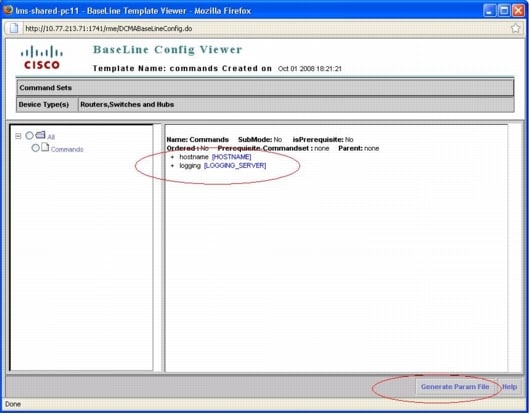Click the hostname command text
Viewport: 530px width, 414px height.
pyautogui.click(x=194, y=157)
